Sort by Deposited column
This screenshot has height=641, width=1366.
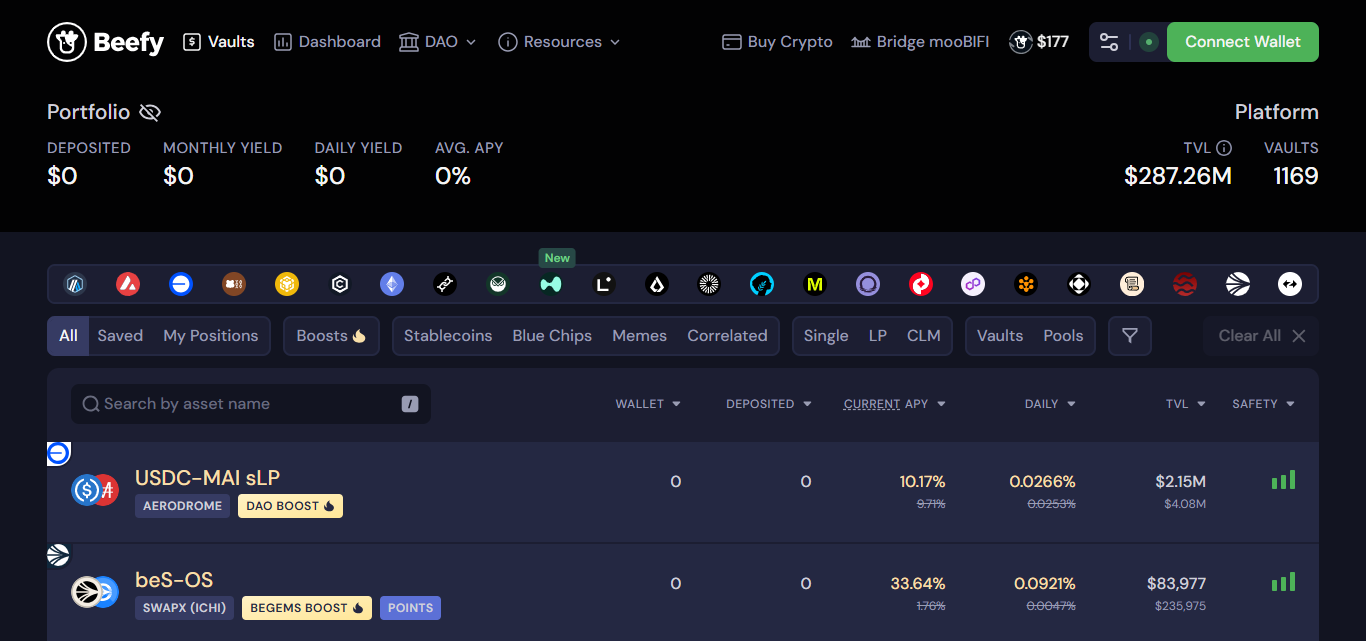[x=768, y=404]
